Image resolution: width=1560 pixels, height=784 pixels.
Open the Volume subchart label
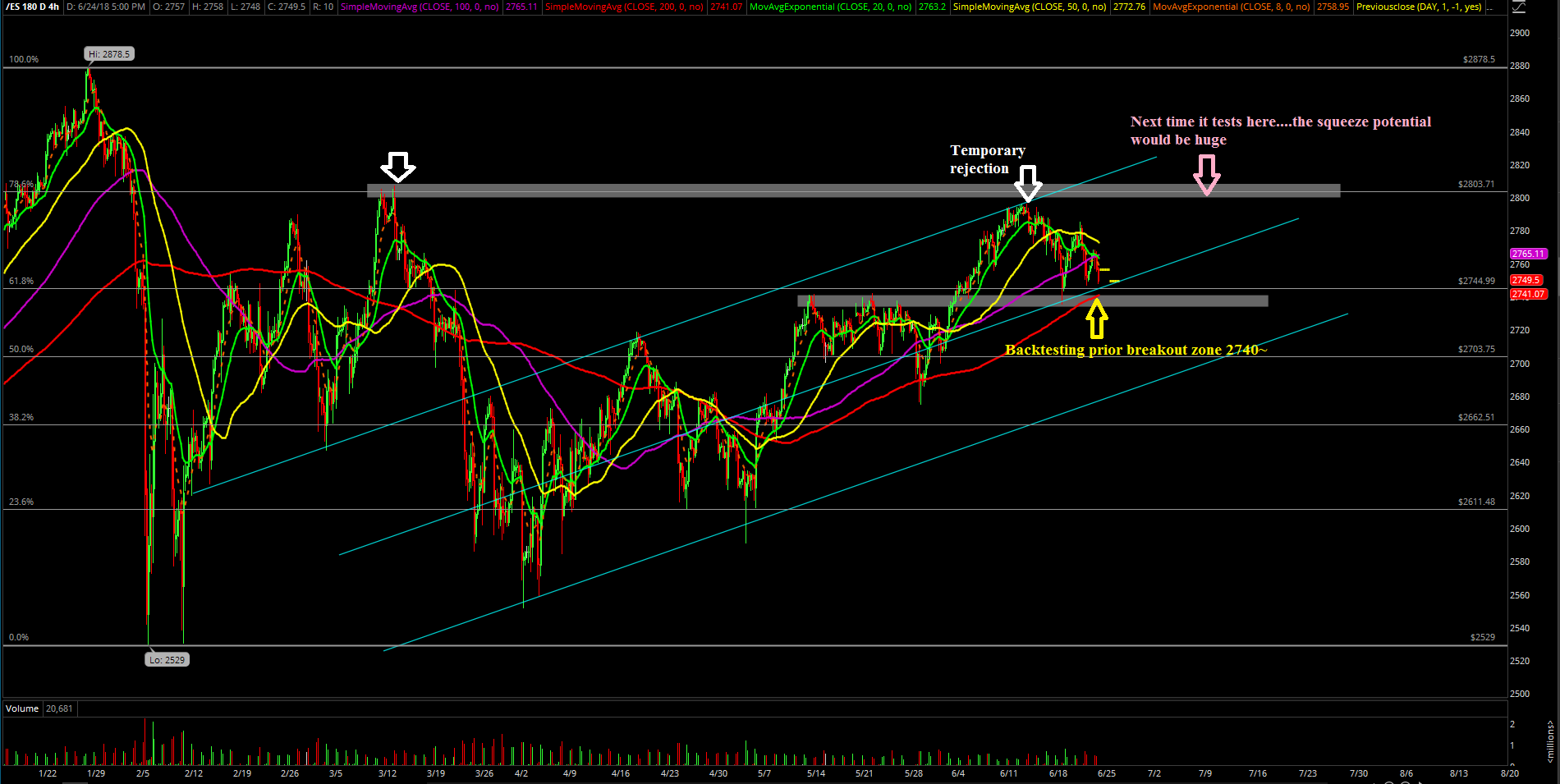coord(22,708)
